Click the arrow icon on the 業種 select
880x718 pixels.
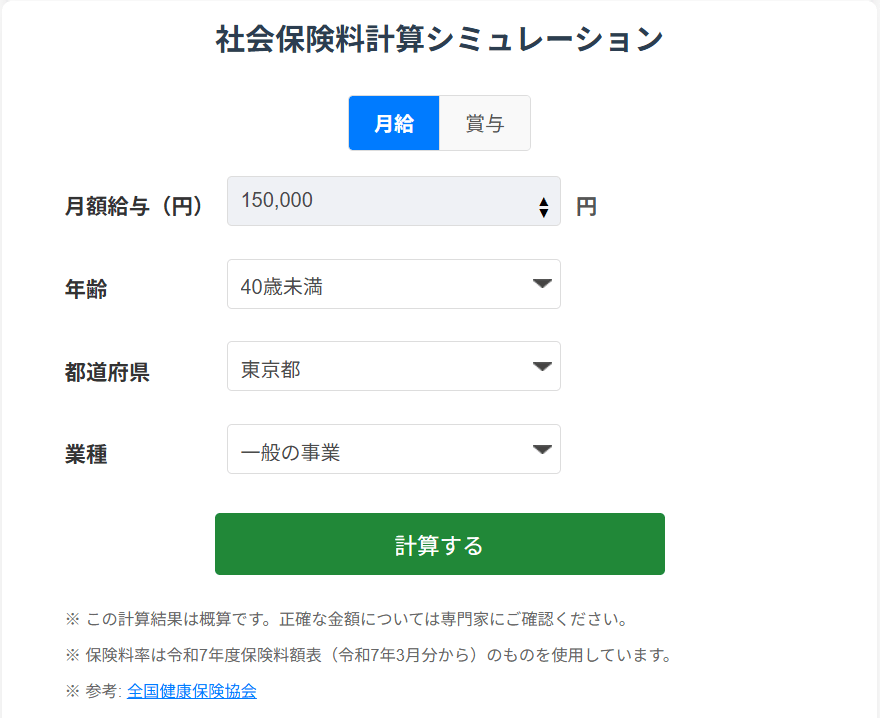point(542,449)
